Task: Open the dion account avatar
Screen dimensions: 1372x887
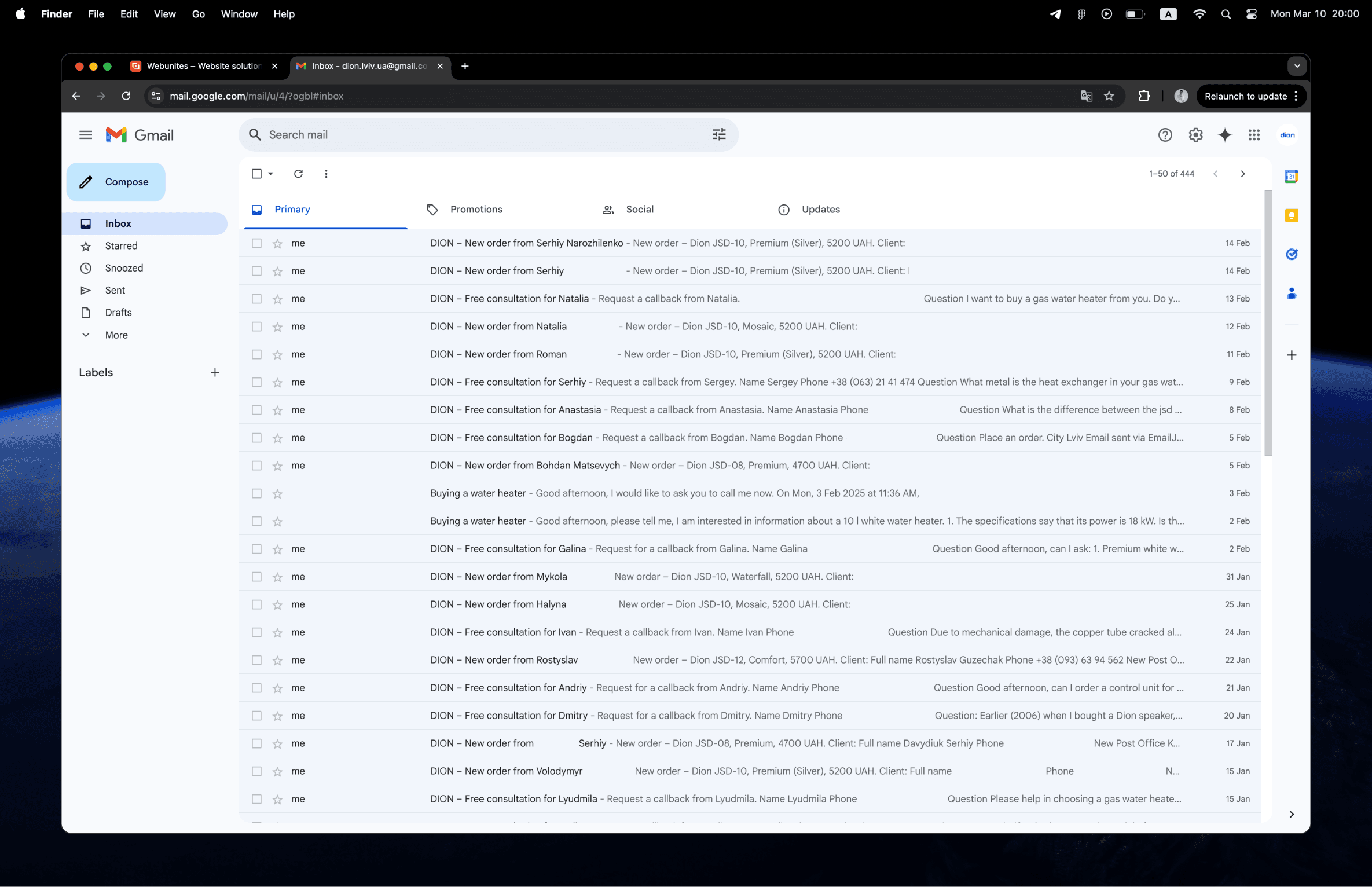Action: 1287,135
